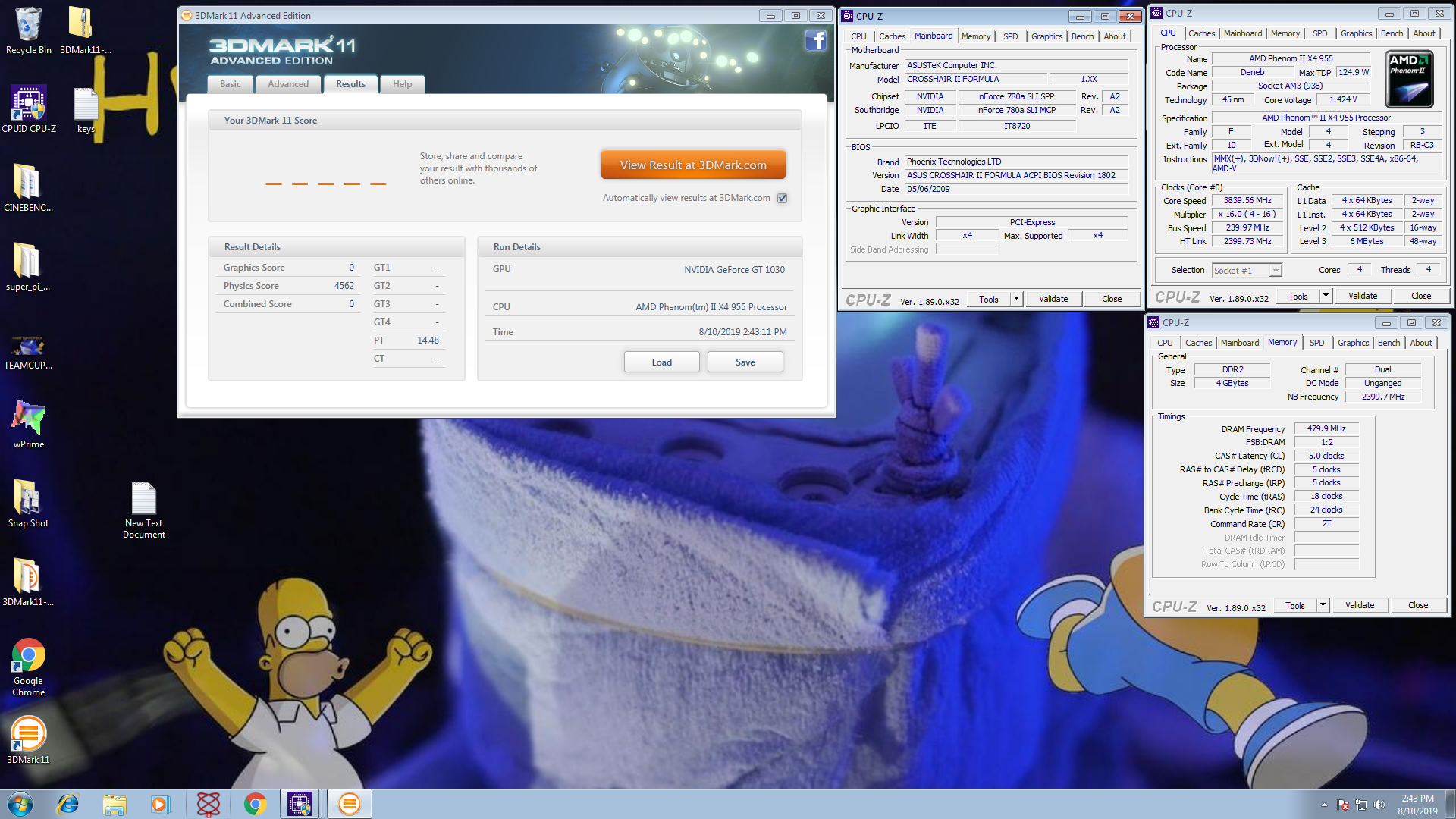The image size is (1456, 819).
Task: Open About tab in Memory CPU-Z window
Action: (1421, 343)
